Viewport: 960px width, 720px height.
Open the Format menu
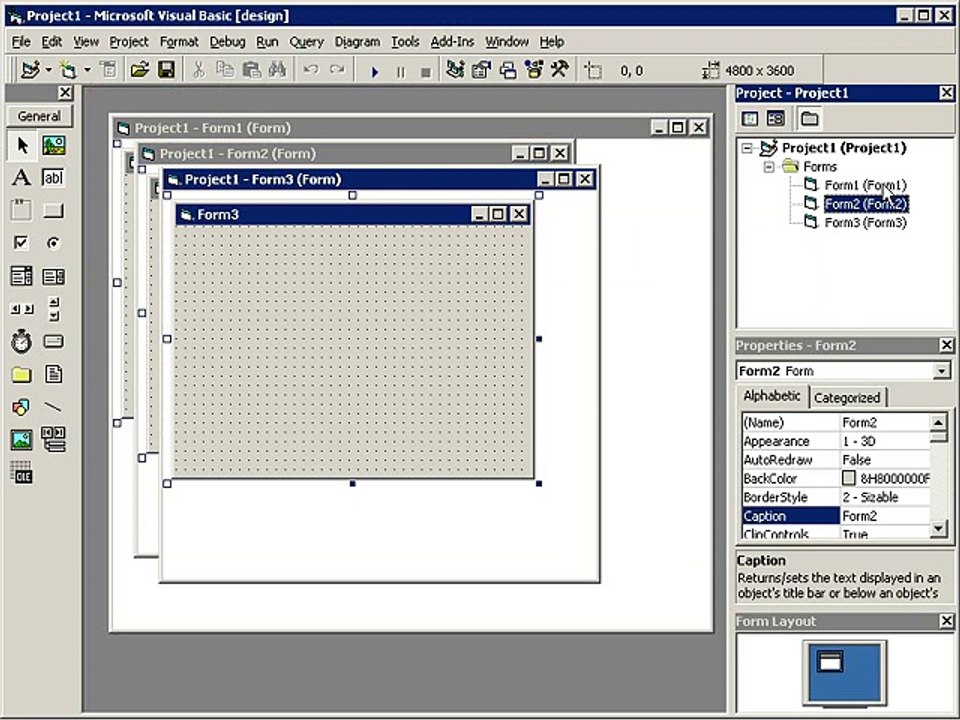[x=179, y=42]
